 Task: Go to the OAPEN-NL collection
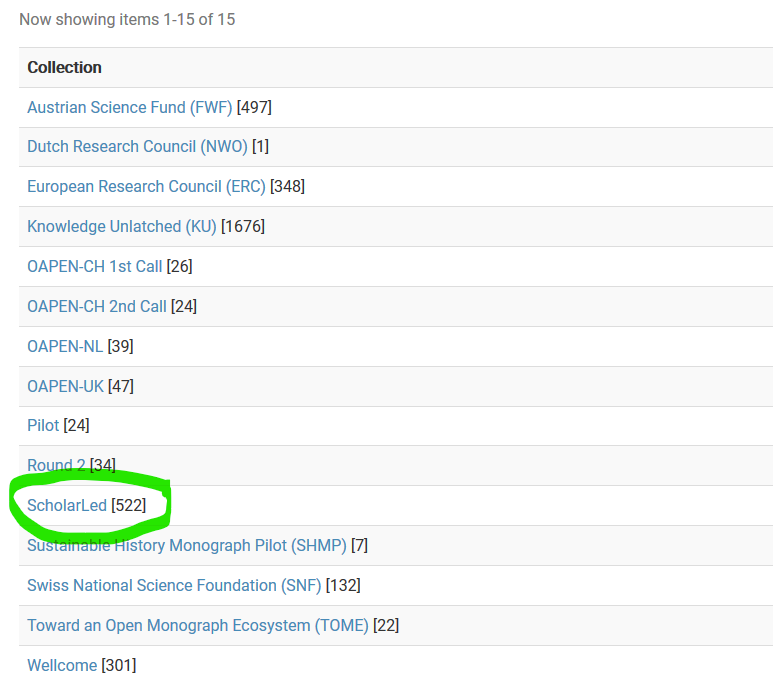pos(65,346)
